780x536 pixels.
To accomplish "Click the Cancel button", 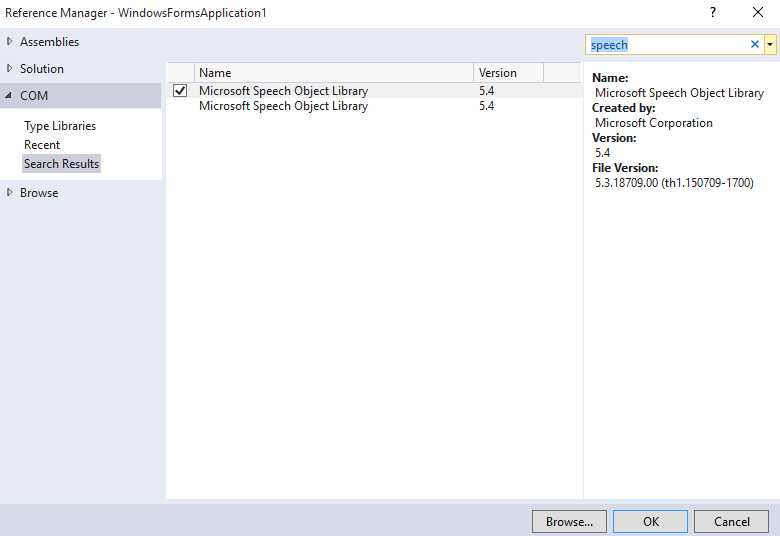I will coord(731,522).
